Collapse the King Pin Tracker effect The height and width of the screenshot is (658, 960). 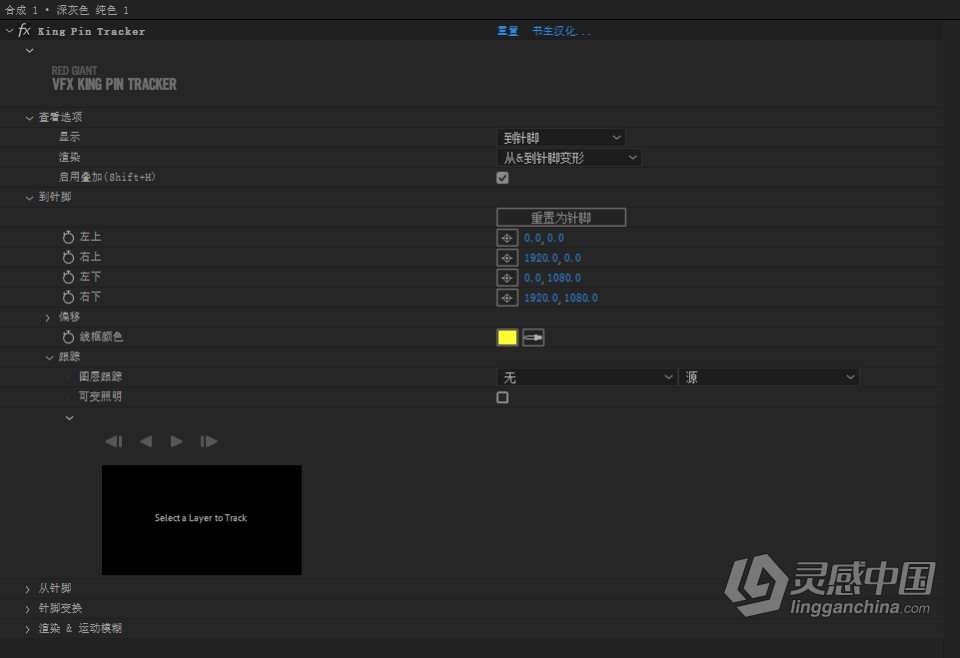click(9, 30)
